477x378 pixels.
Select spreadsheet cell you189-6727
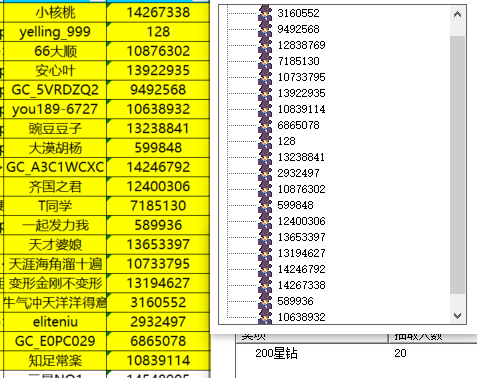[55, 109]
